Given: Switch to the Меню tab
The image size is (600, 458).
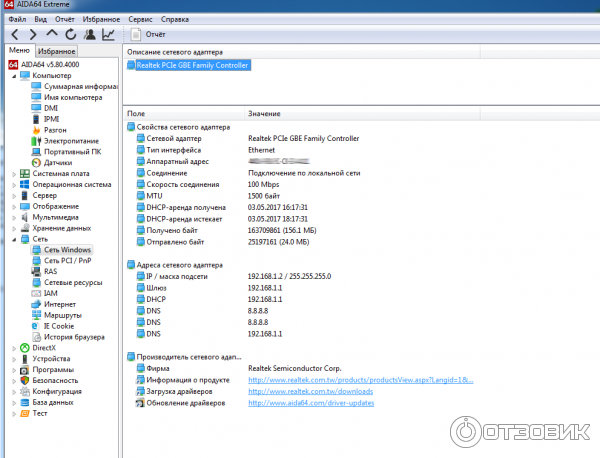Looking at the screenshot, I should click(19, 51).
